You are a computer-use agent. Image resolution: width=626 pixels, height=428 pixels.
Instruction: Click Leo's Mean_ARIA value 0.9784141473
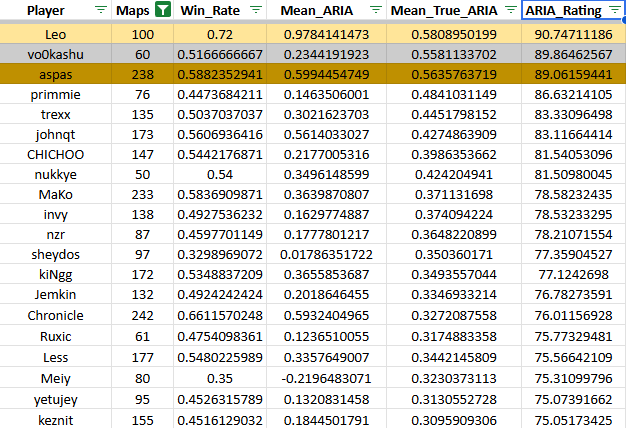[326, 34]
